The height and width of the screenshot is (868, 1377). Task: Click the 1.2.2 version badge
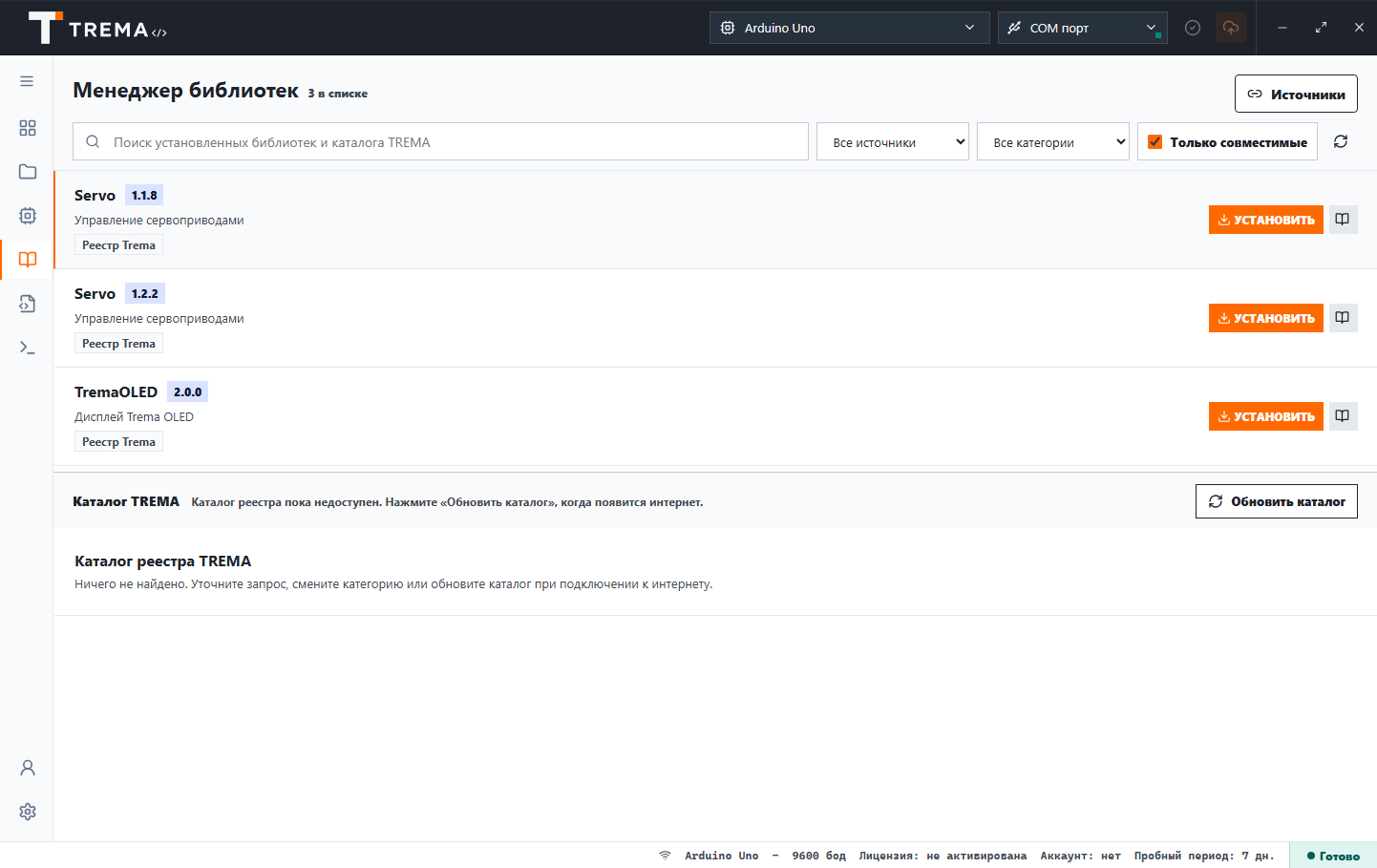coord(145,293)
